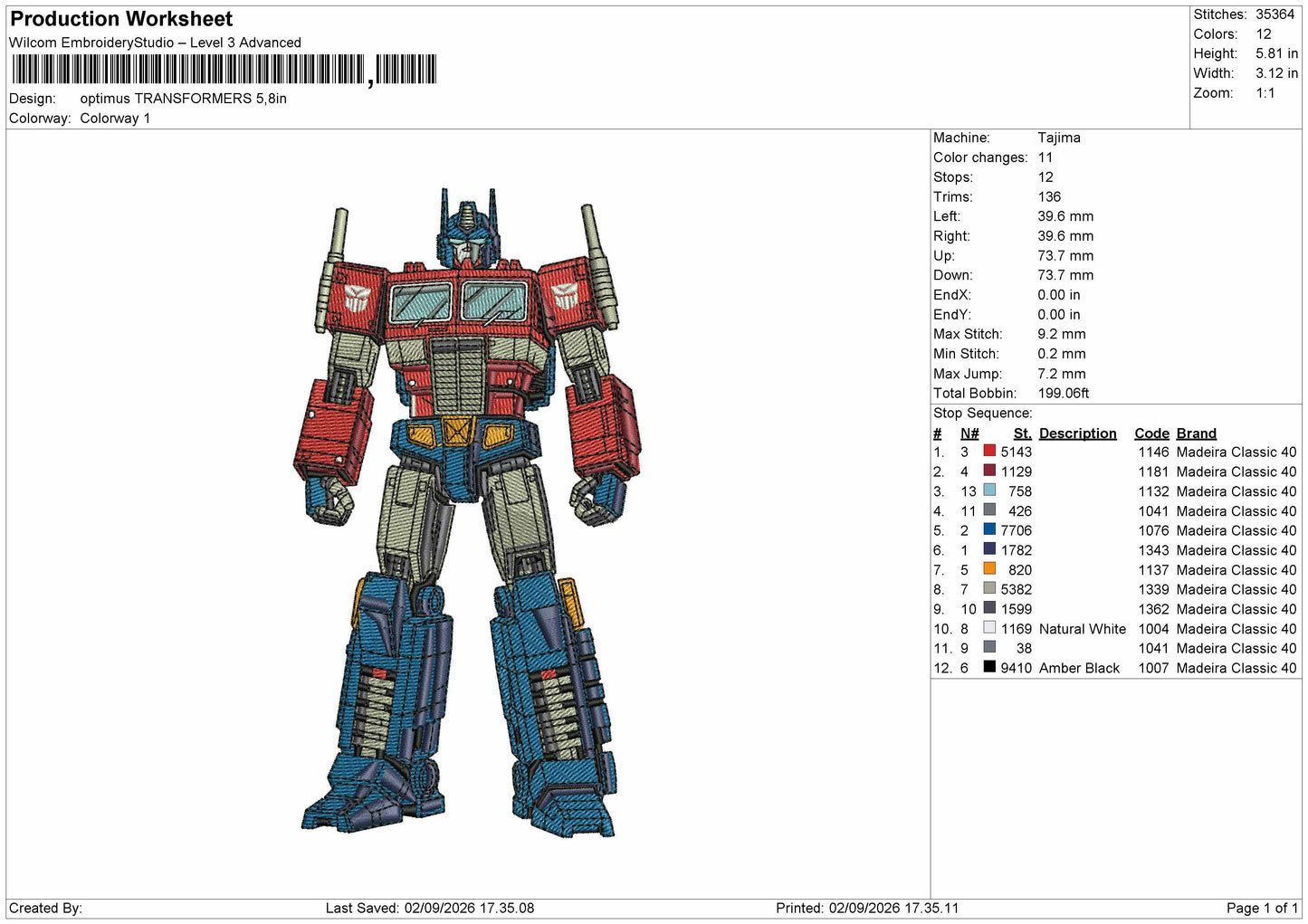This screenshot has width=1308, height=924.
Task: Select the dark red swatch for code 1181
Action: [989, 471]
